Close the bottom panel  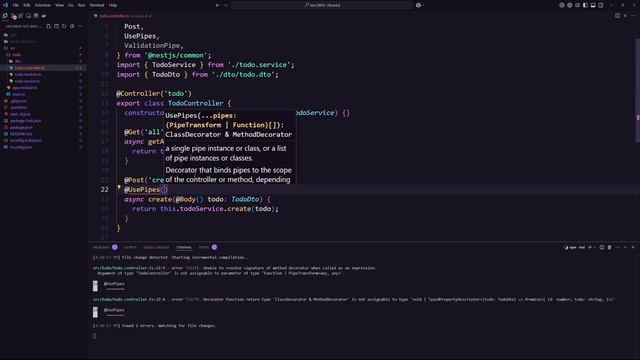coord(633,247)
